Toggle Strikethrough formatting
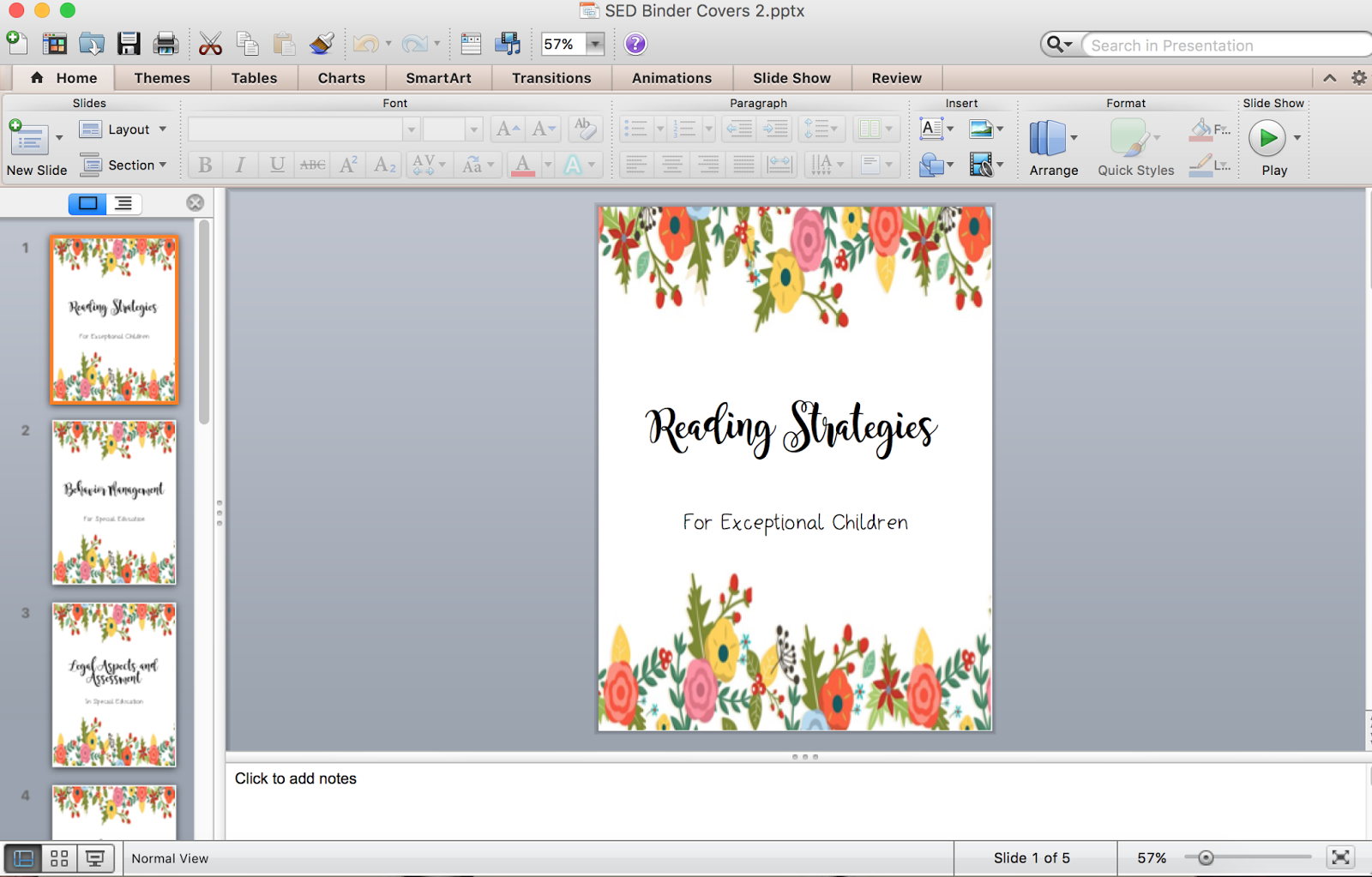 (x=313, y=165)
